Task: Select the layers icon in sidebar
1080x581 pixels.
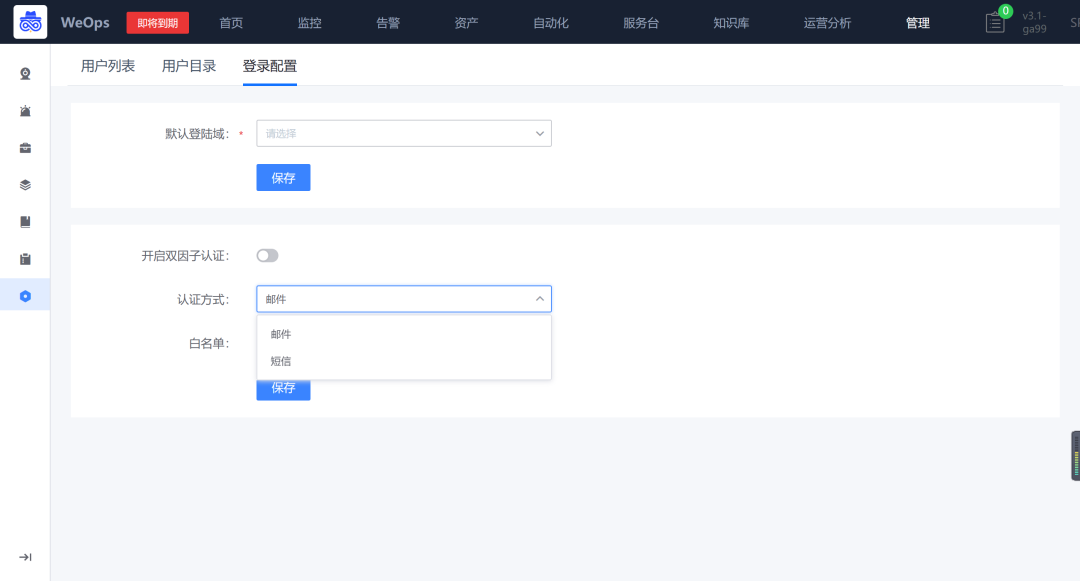Action: (x=24, y=184)
